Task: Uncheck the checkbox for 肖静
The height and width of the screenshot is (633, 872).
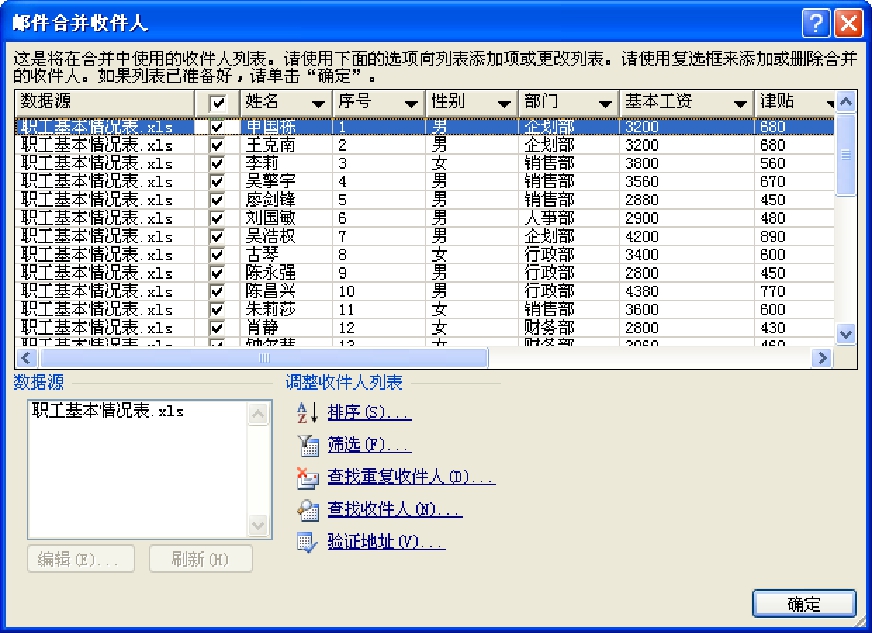Action: pyautogui.click(x=217, y=328)
